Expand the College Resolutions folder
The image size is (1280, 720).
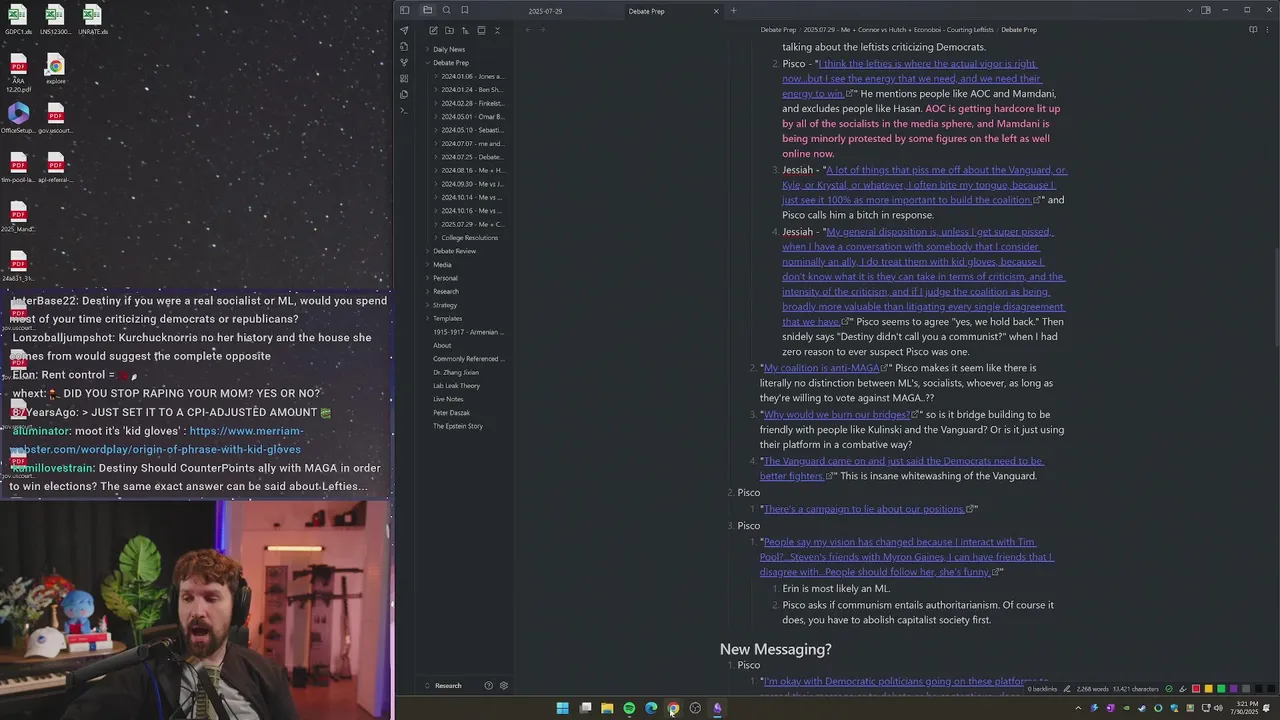(x=470, y=238)
